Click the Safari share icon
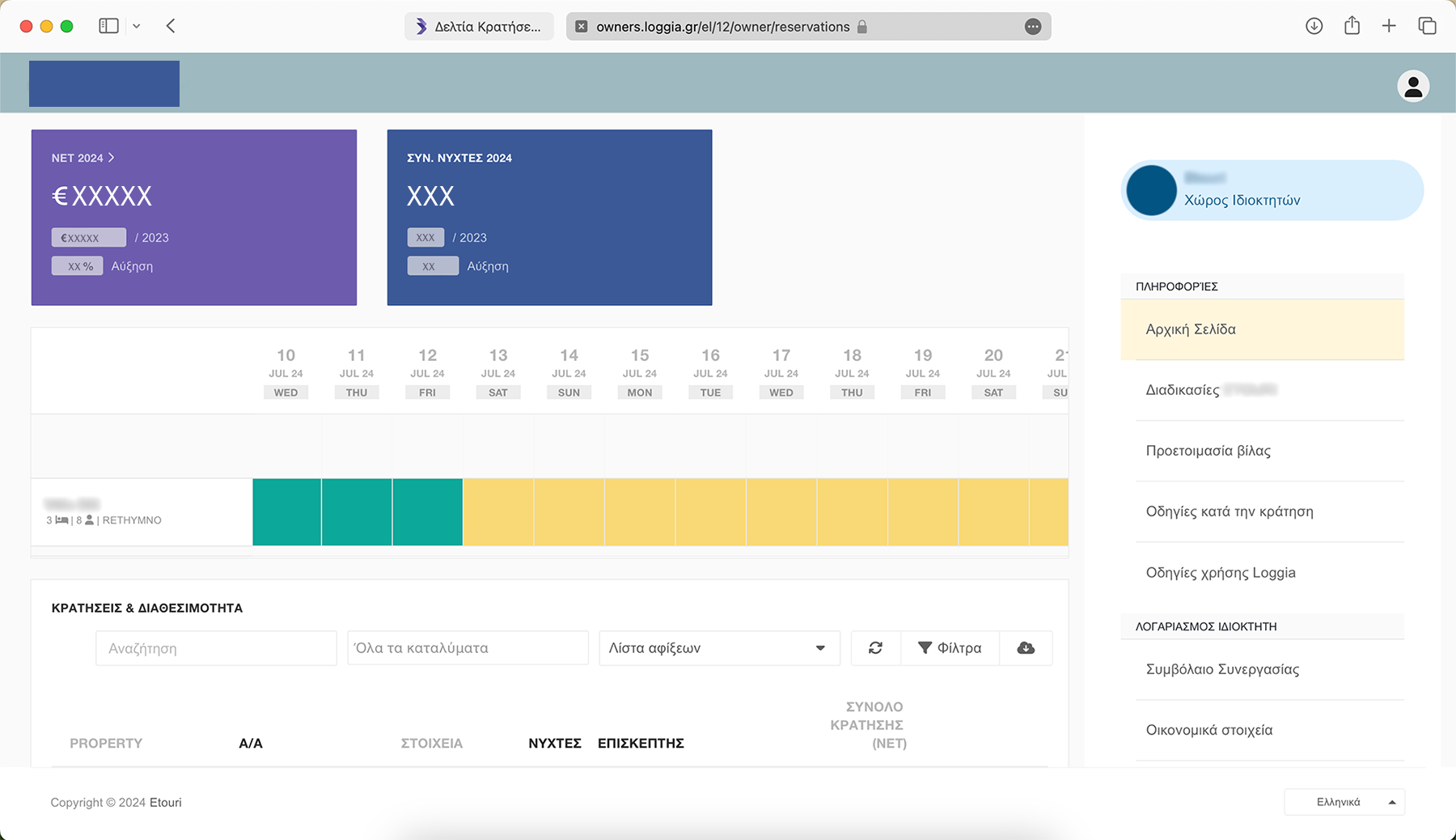Viewport: 1456px width, 840px height. click(1352, 26)
